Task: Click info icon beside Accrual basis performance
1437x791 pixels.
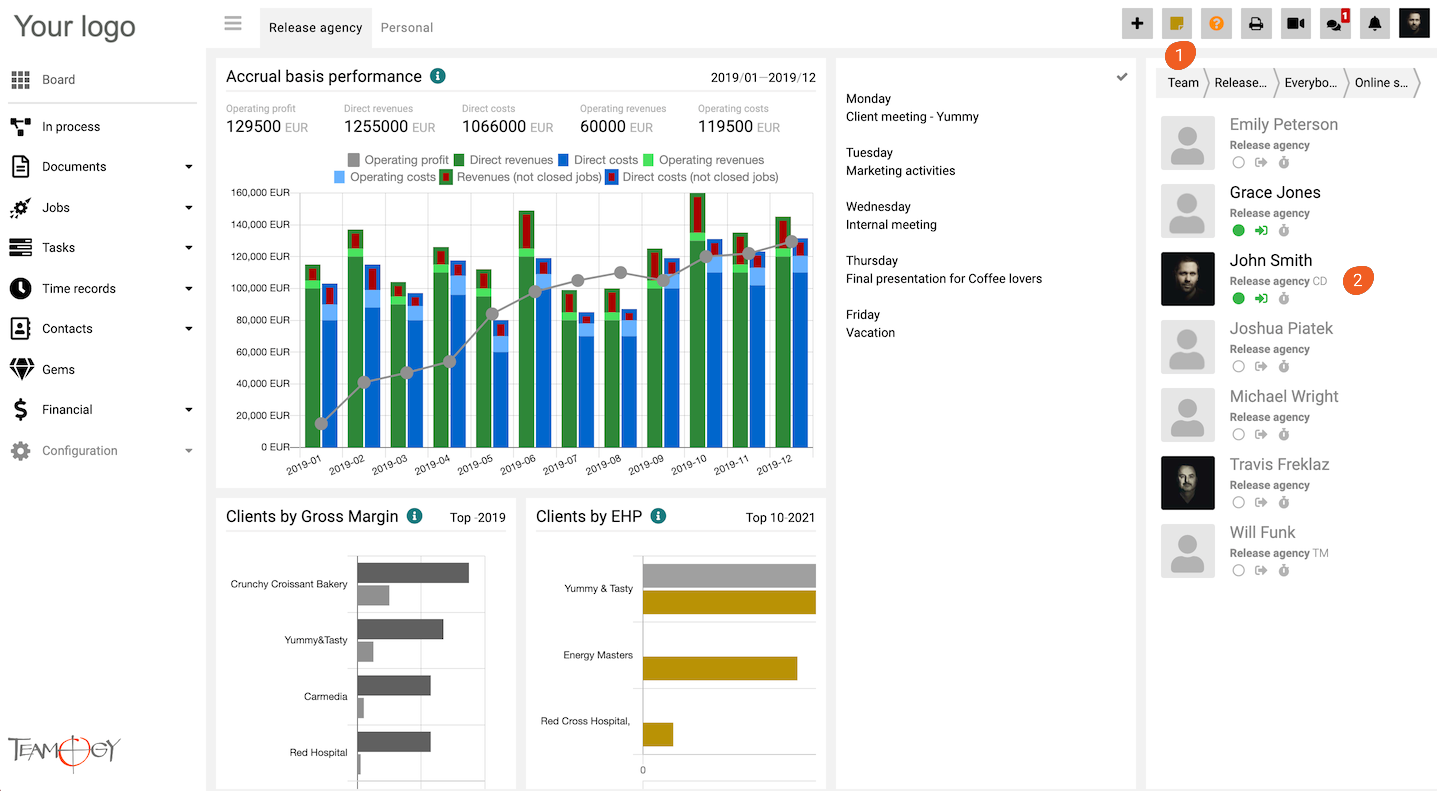Action: point(437,76)
